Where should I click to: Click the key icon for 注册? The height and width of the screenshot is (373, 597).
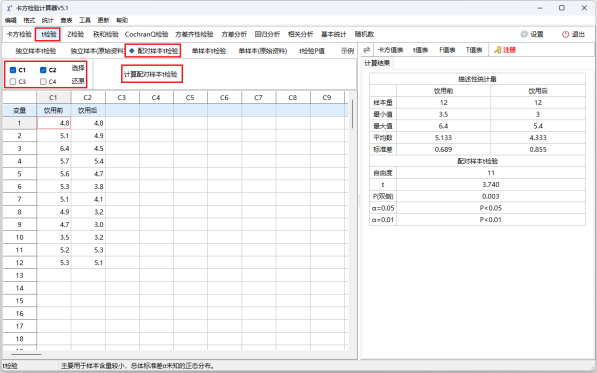coord(497,50)
